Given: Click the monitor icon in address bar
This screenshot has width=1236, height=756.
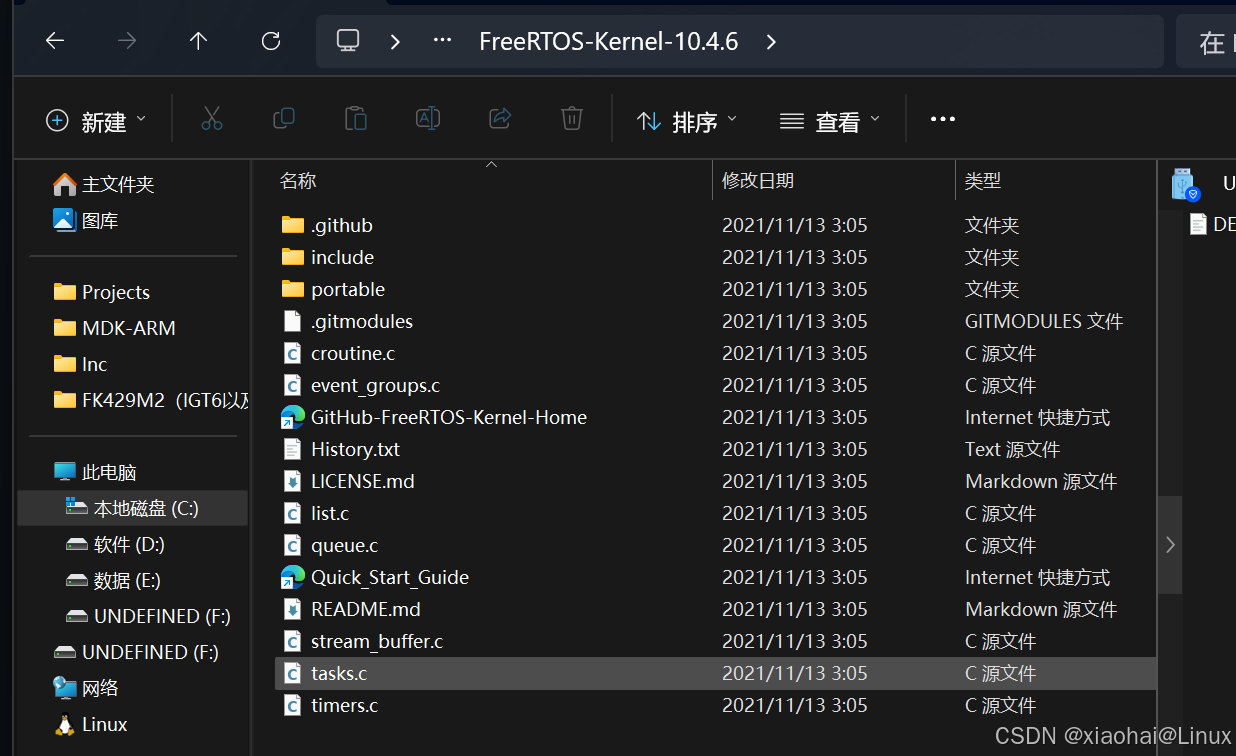Looking at the screenshot, I should click(347, 41).
